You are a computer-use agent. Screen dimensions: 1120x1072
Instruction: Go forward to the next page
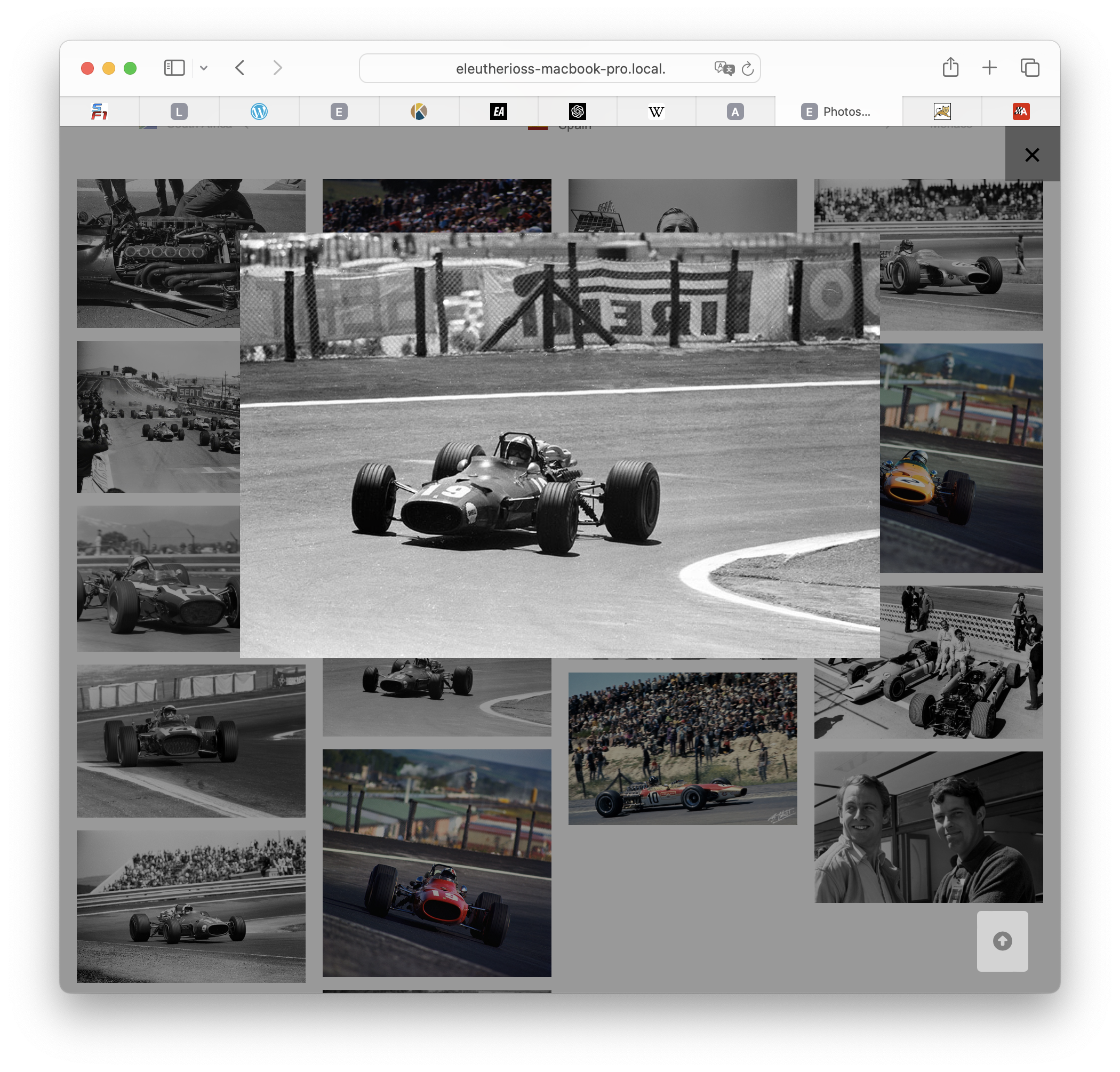278,68
